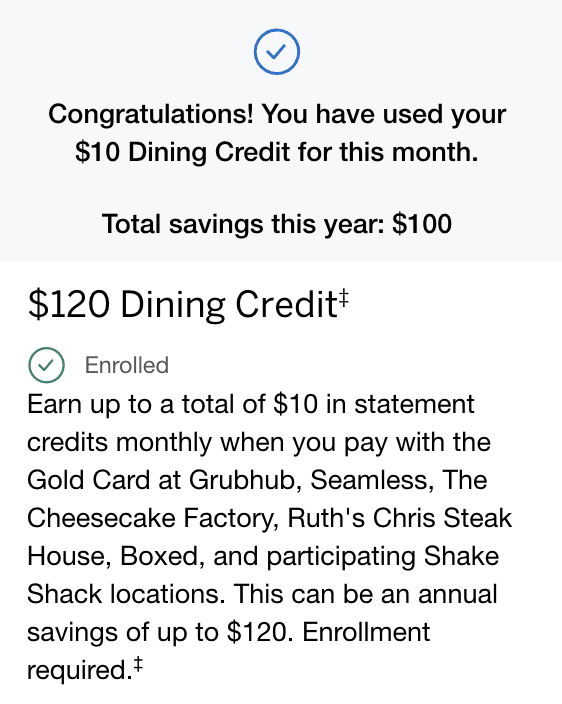
Task: Click the Total savings this year: $100 line
Action: (277, 224)
